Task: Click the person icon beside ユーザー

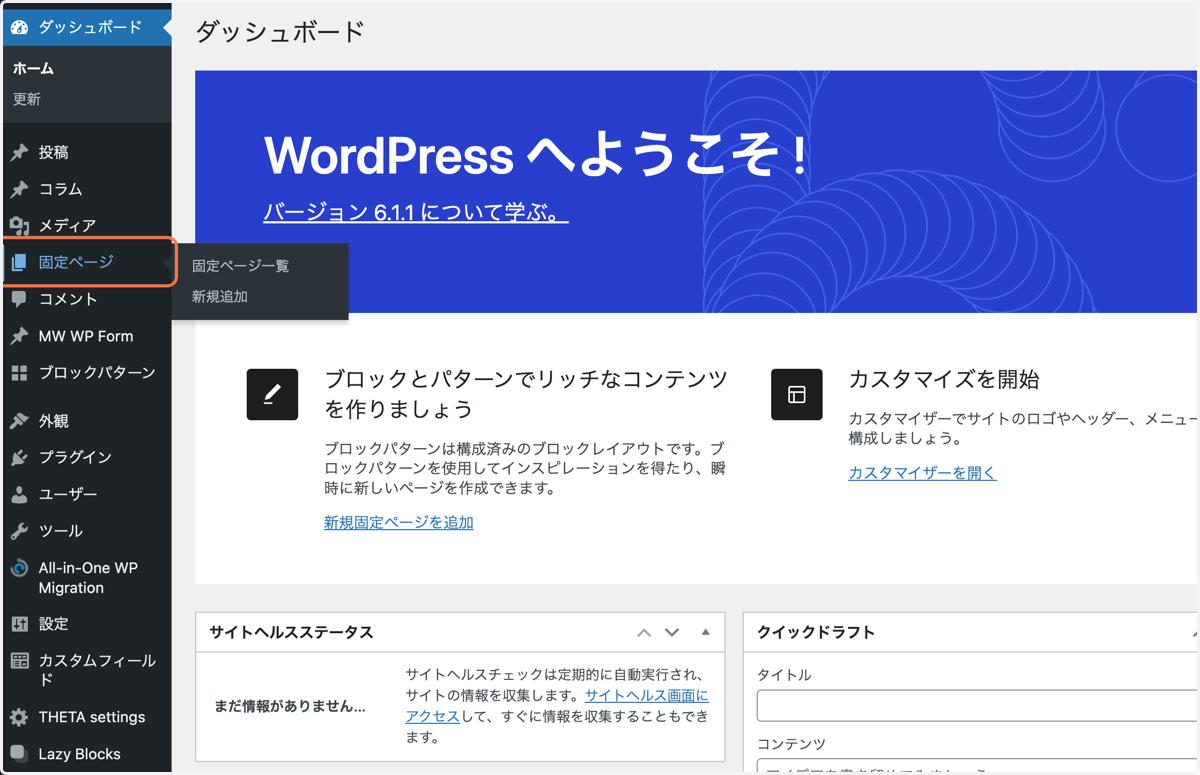Action: coord(19,494)
